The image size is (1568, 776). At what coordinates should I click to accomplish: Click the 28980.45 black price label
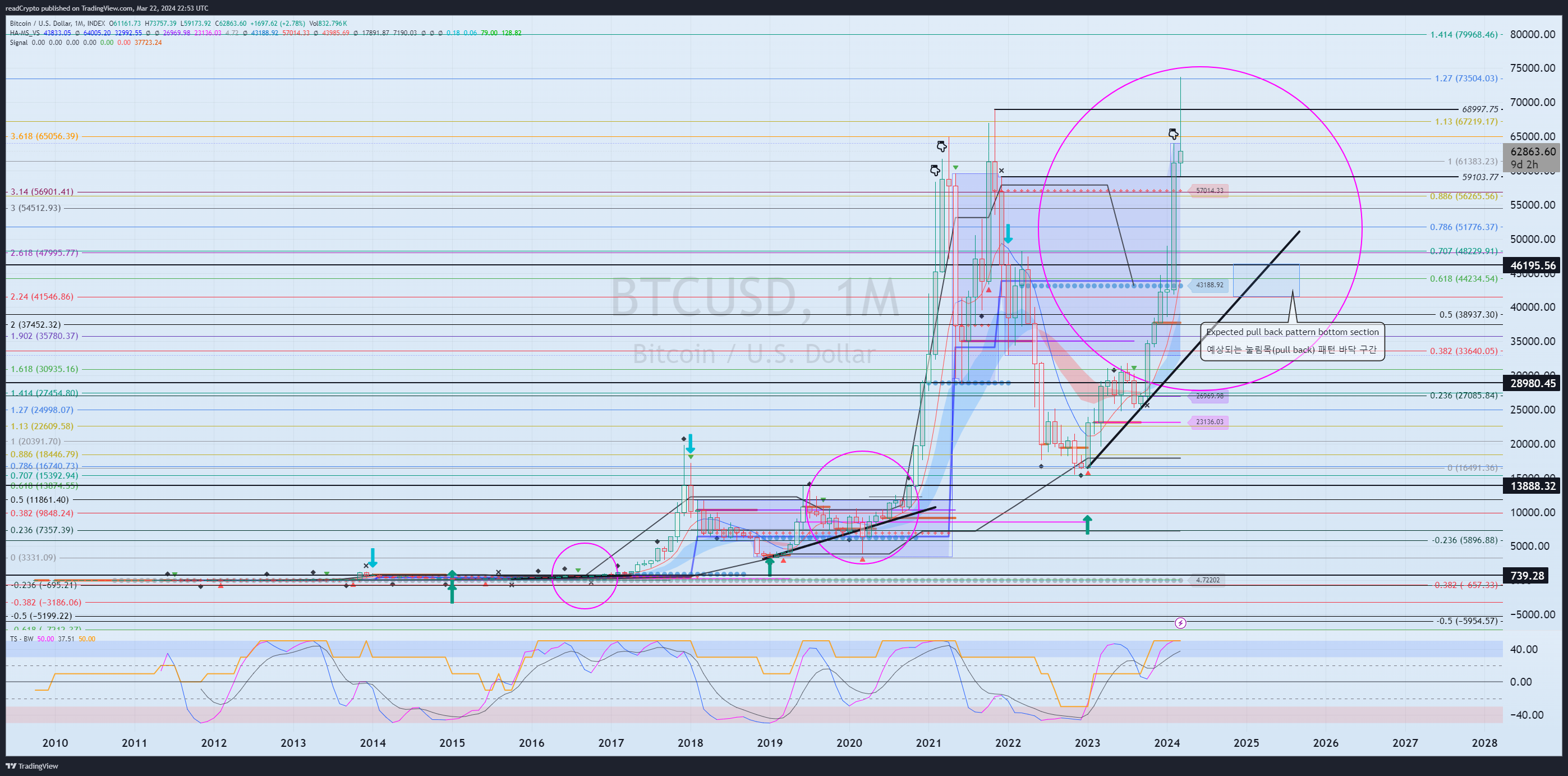(1532, 383)
